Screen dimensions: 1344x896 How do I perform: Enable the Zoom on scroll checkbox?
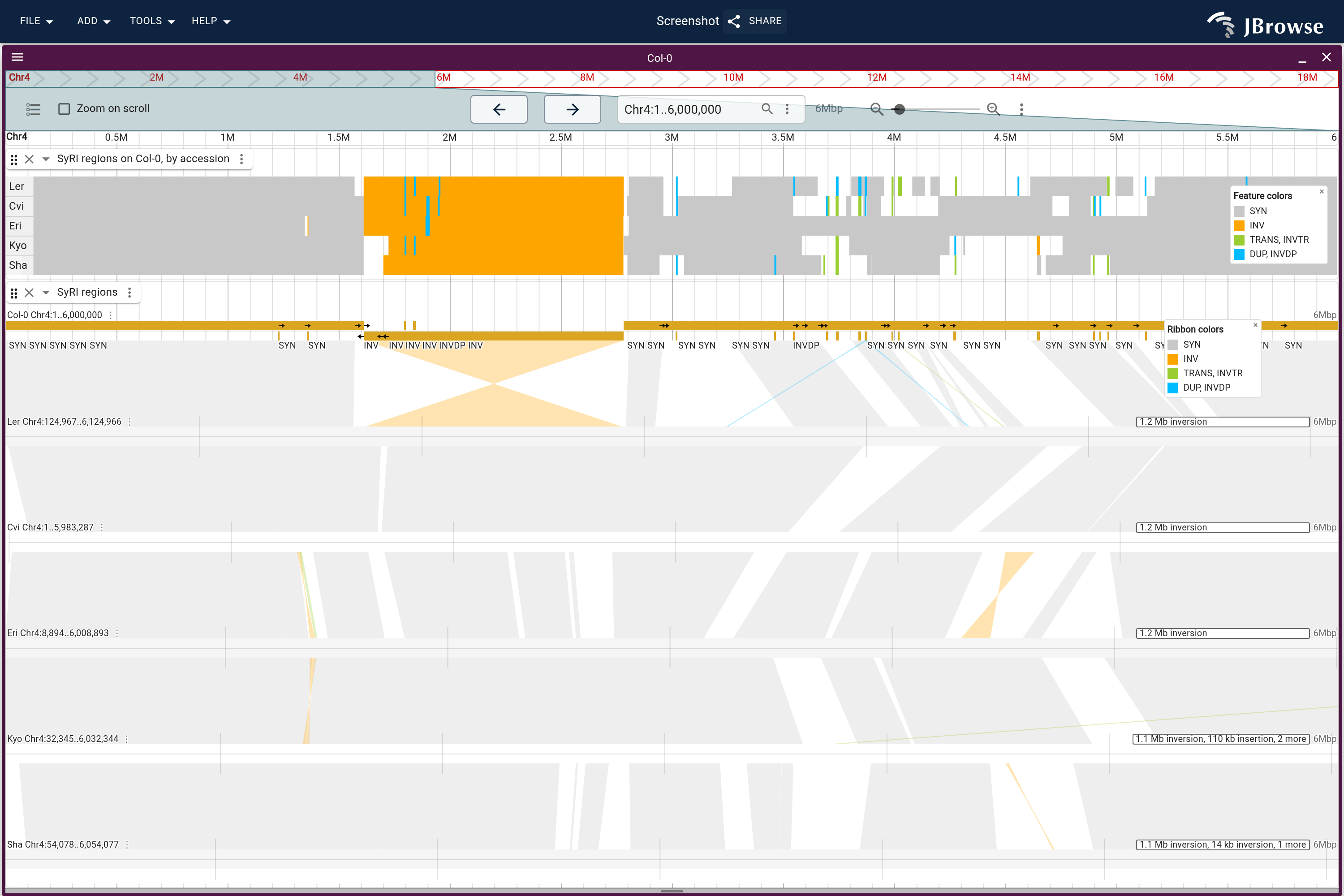pyautogui.click(x=65, y=108)
